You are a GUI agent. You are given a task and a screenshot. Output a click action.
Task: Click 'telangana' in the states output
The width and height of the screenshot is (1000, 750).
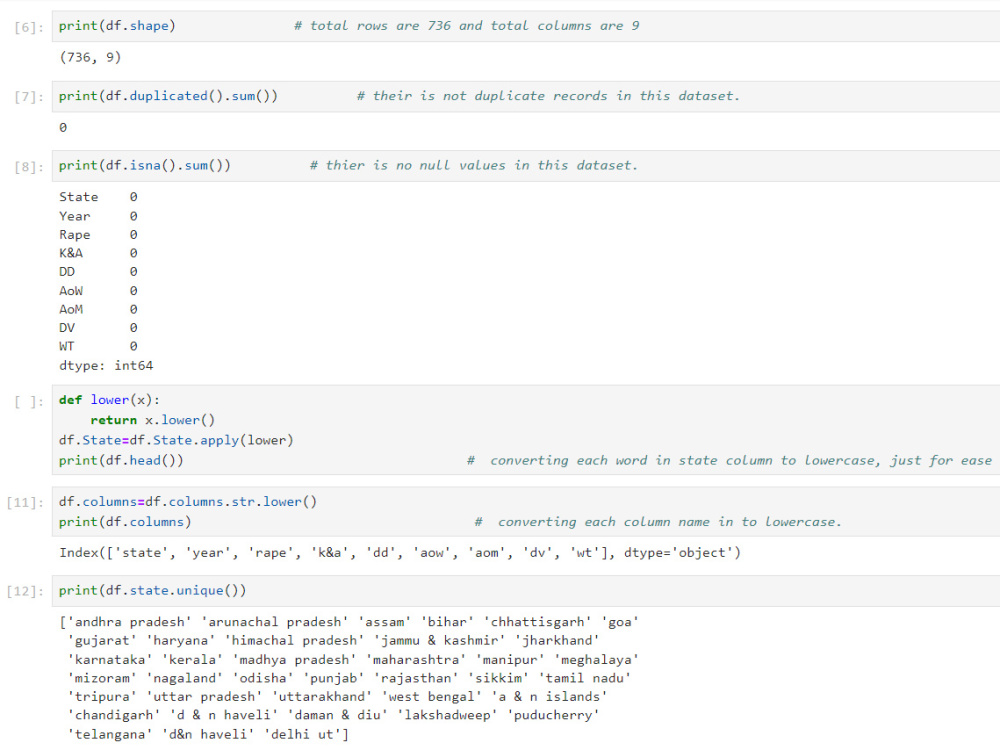[x=110, y=735]
